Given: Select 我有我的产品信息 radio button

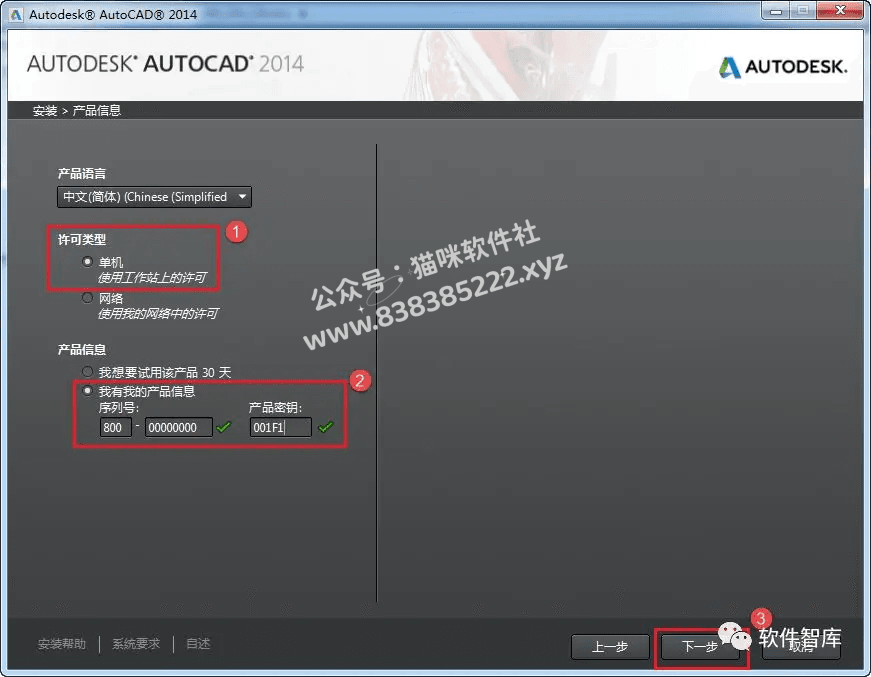Looking at the screenshot, I should (x=87, y=391).
